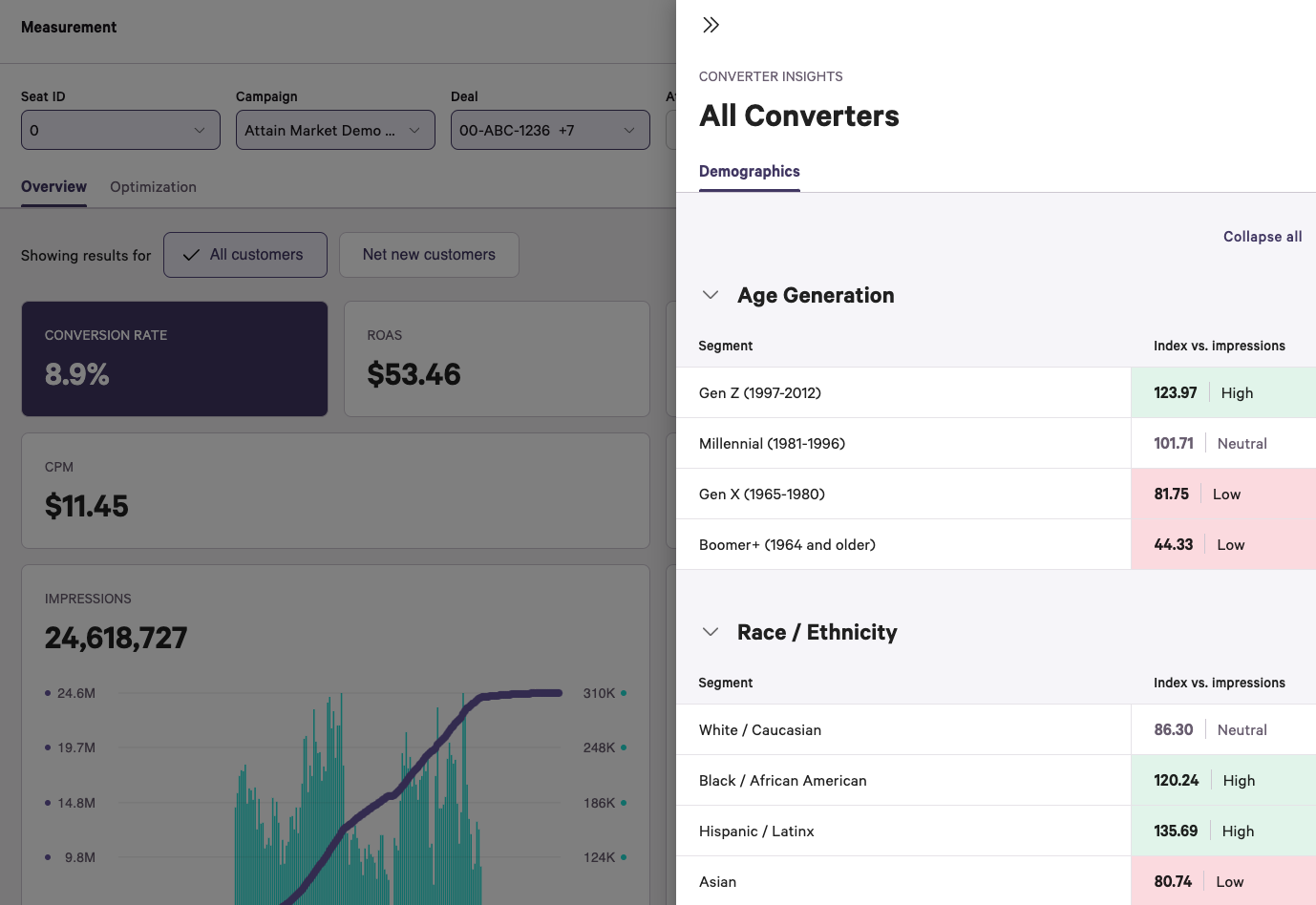
Task: Collapse the Converter Insights side panel
Action: [x=711, y=25]
